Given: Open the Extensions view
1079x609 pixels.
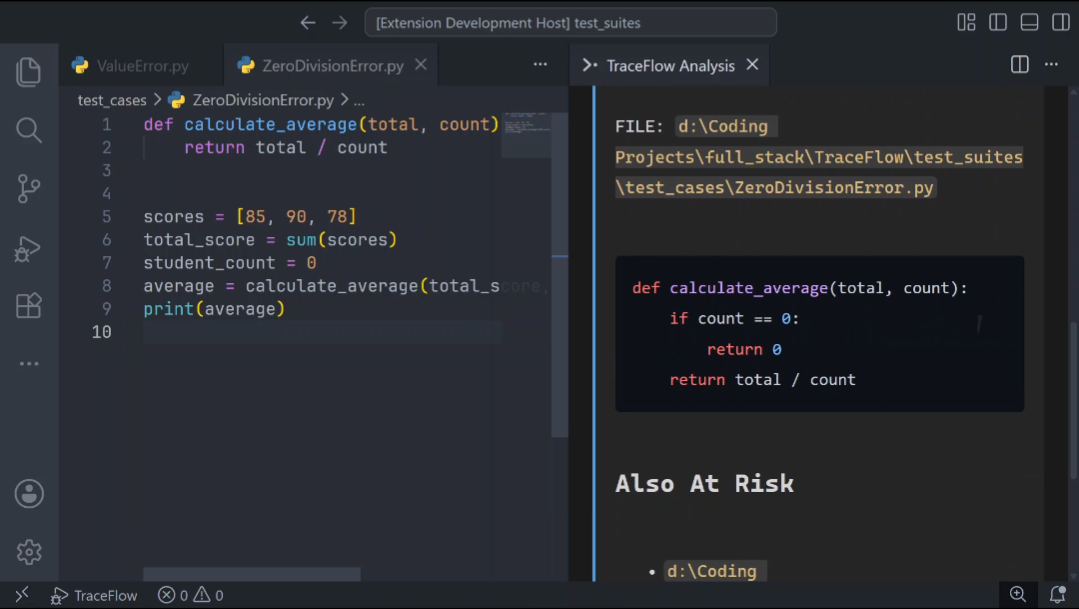Looking at the screenshot, I should point(28,306).
